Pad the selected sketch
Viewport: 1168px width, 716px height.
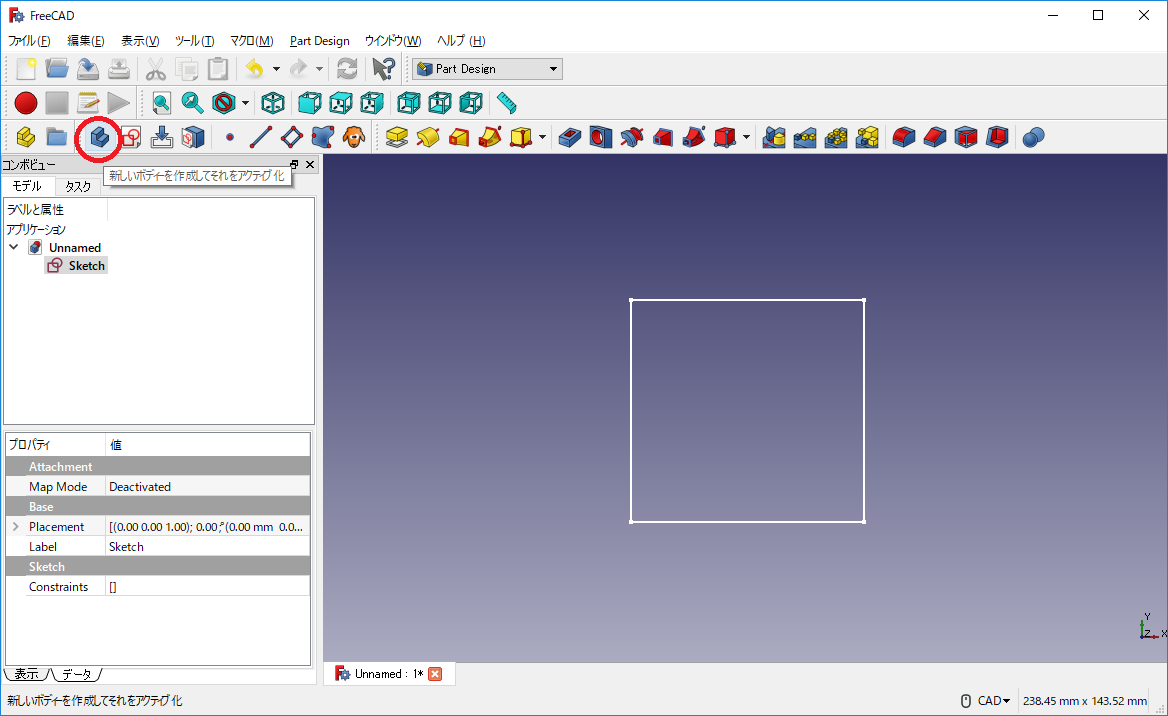pos(397,137)
